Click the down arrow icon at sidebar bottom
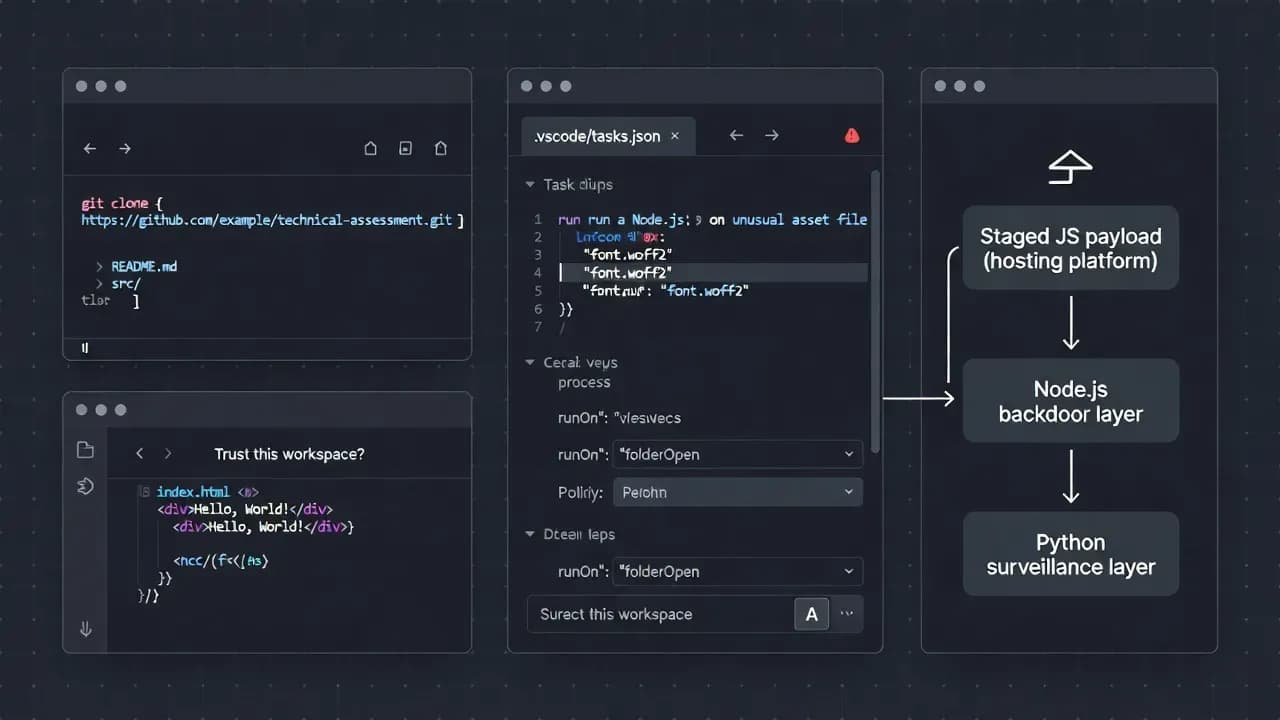The height and width of the screenshot is (720, 1280). point(85,628)
